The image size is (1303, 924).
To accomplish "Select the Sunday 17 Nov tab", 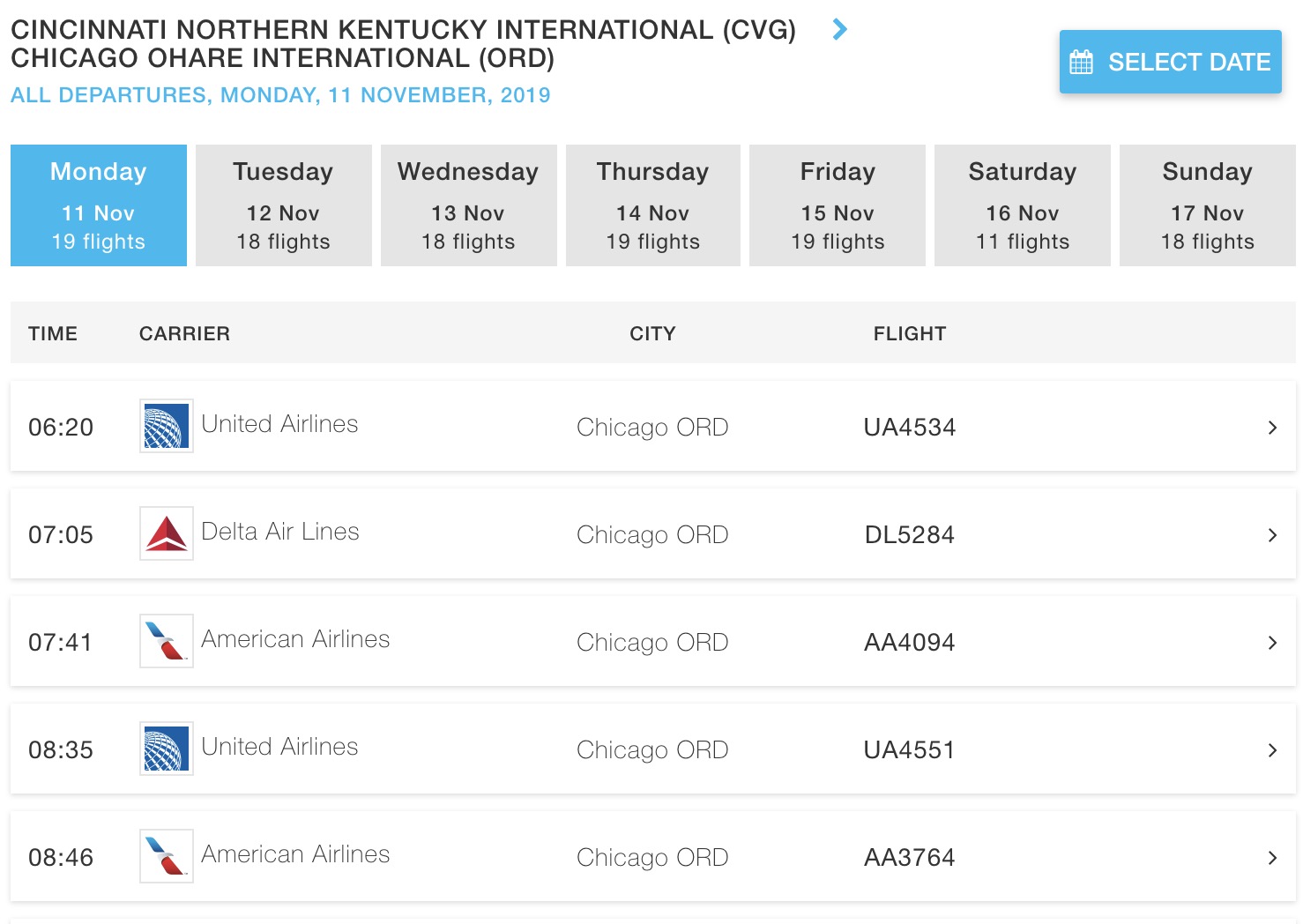I will coord(1207,205).
